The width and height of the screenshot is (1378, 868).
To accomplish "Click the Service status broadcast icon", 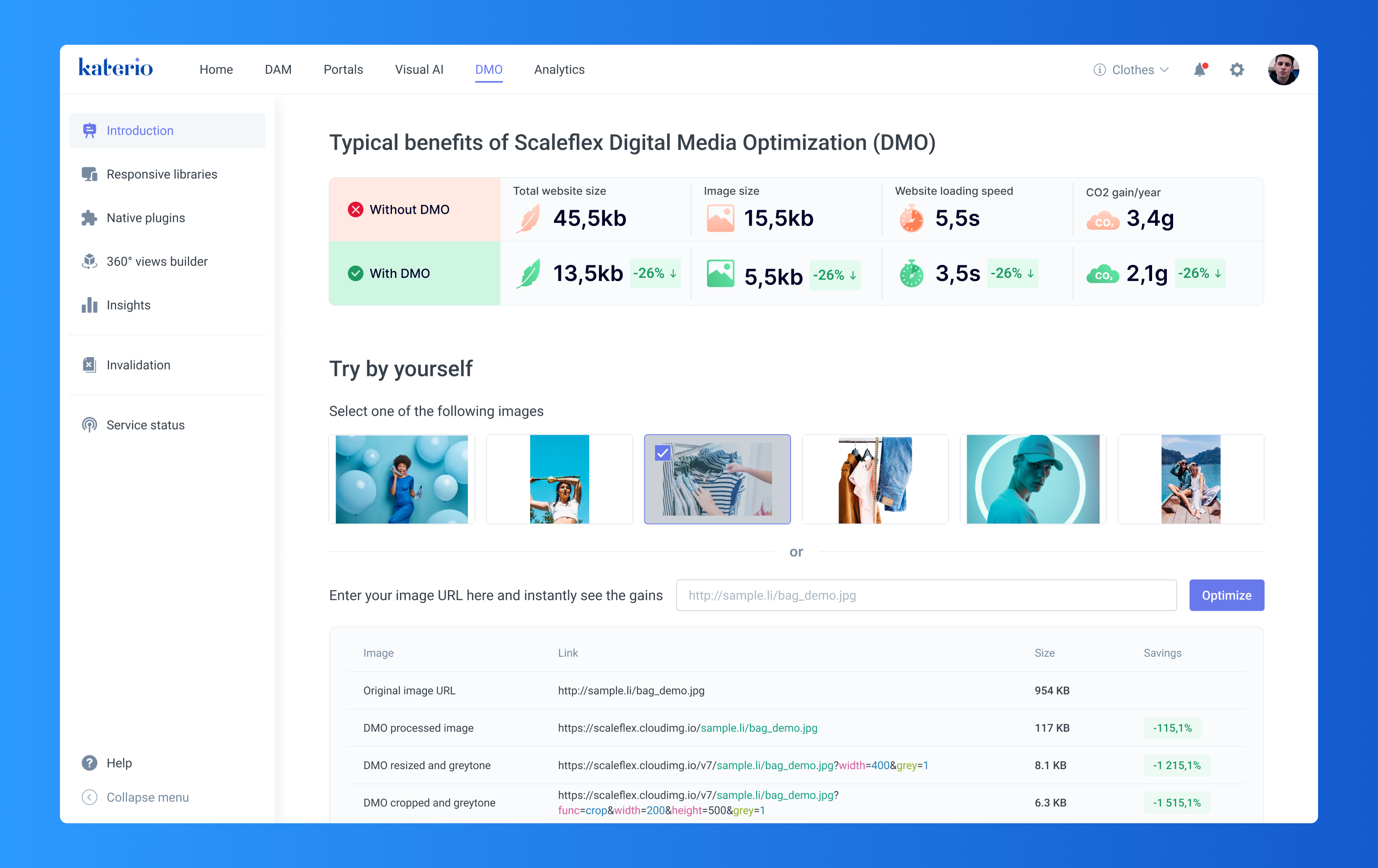I will coord(89,425).
